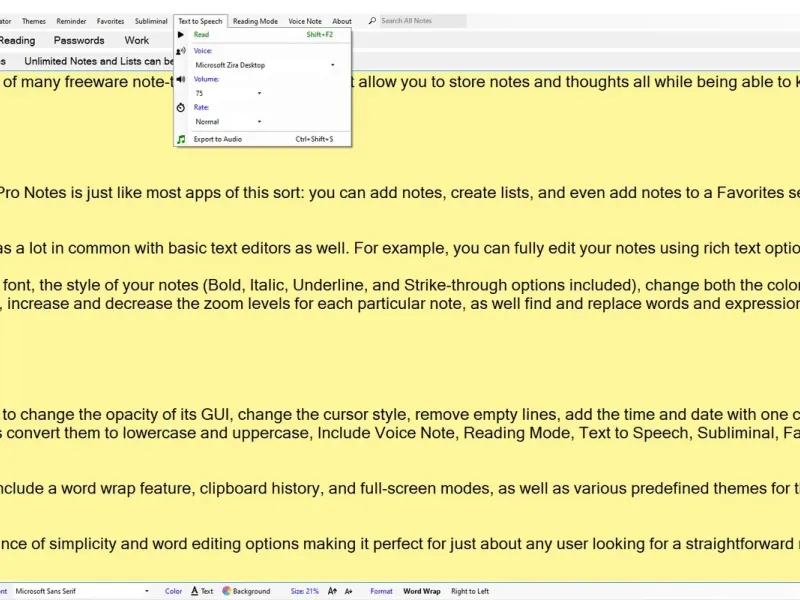Click the Read play icon
The height and width of the screenshot is (600, 800).
181,35
